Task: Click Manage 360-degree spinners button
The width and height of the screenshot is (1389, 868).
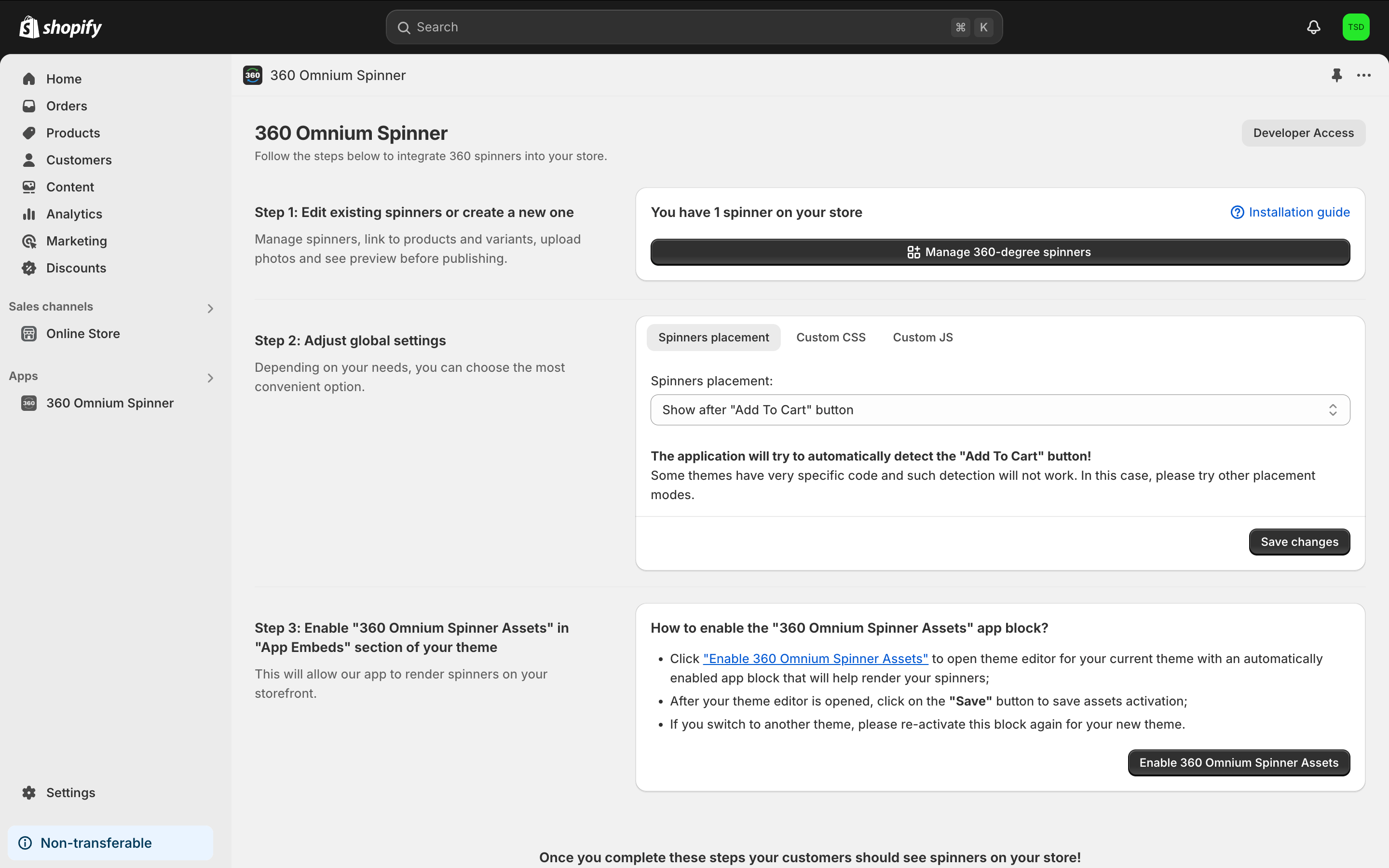Action: tap(1000, 252)
